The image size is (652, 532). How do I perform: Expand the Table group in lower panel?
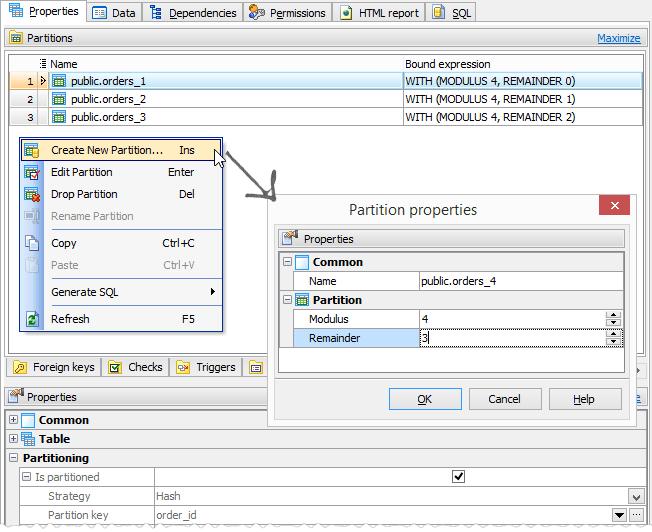pos(13,438)
